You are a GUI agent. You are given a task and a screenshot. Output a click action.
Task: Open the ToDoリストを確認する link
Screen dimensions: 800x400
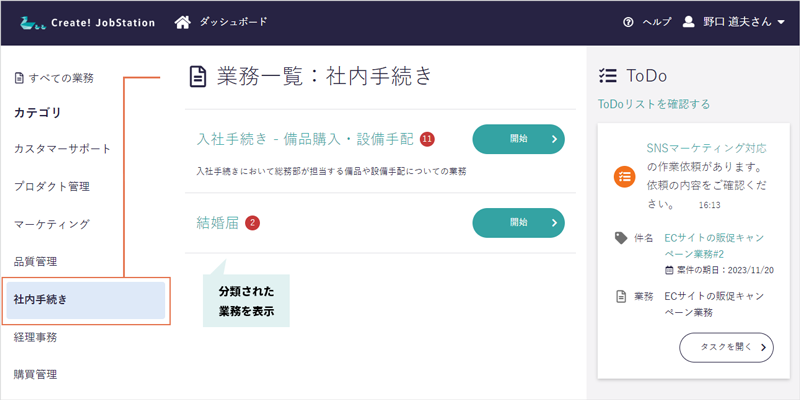654,104
